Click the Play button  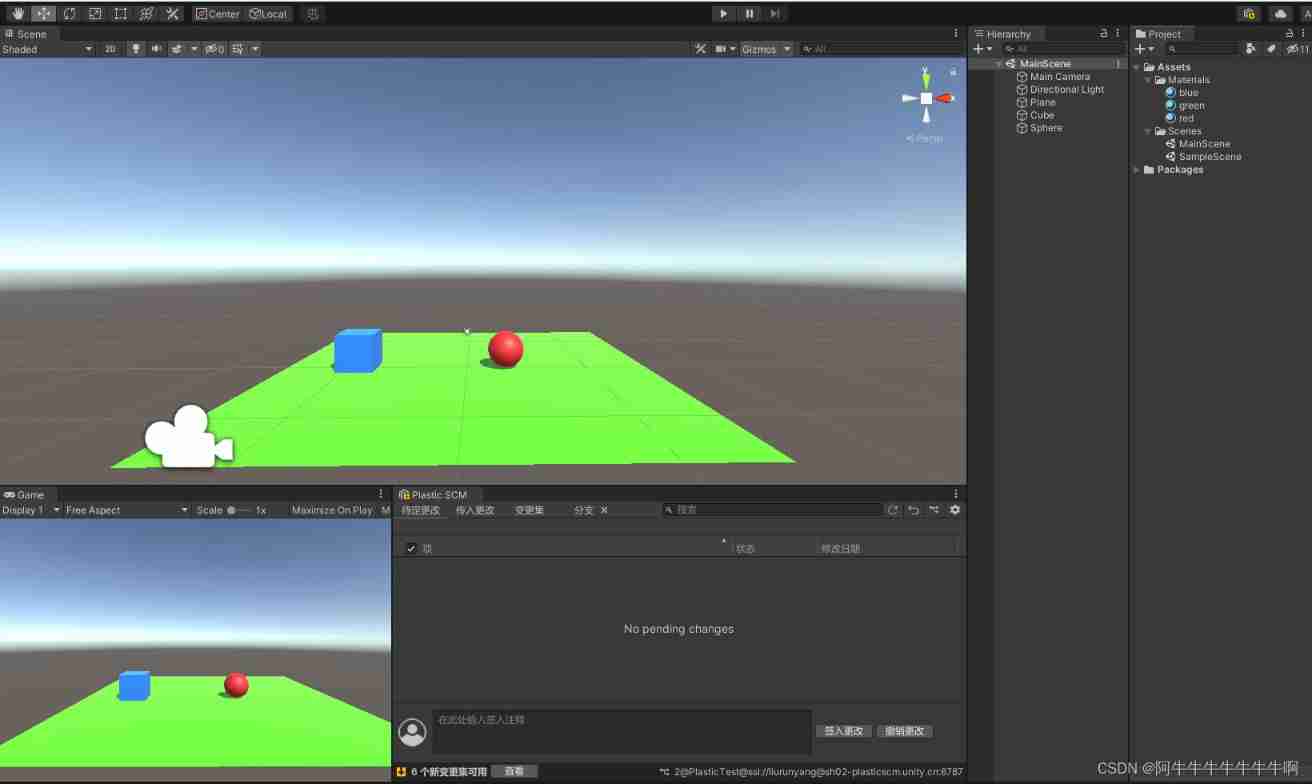click(724, 14)
